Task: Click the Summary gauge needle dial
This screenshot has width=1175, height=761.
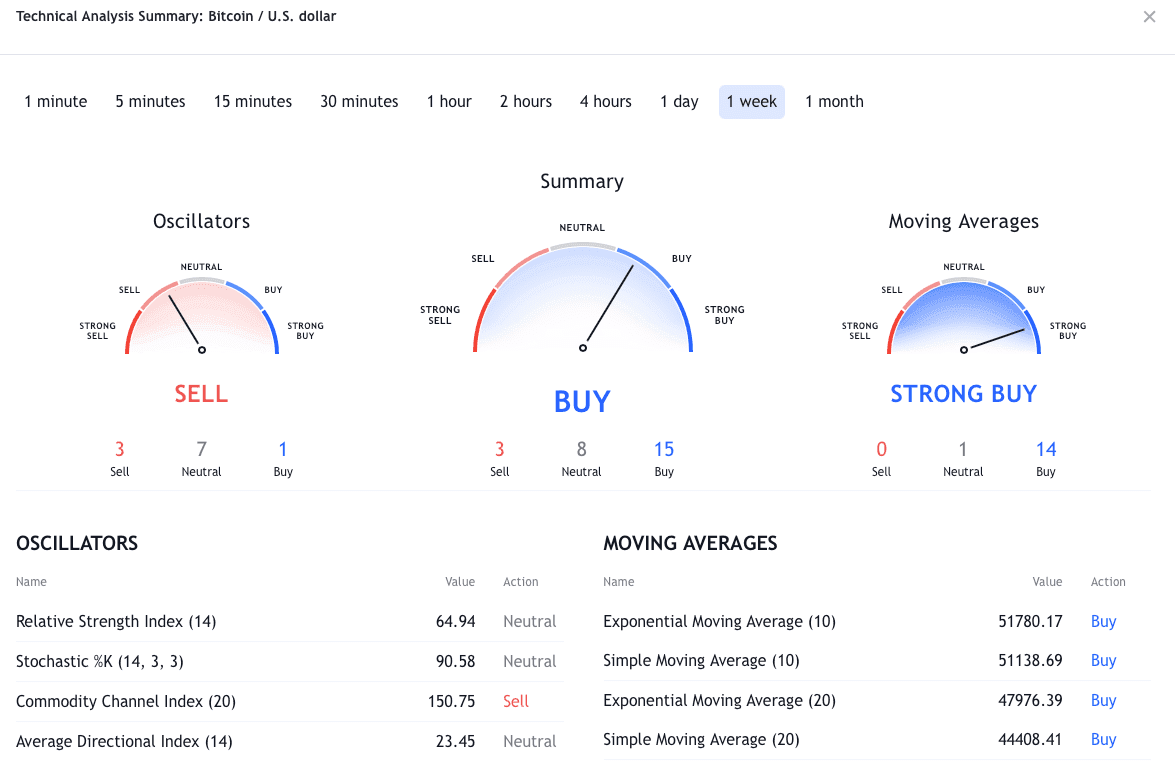Action: pos(582,300)
